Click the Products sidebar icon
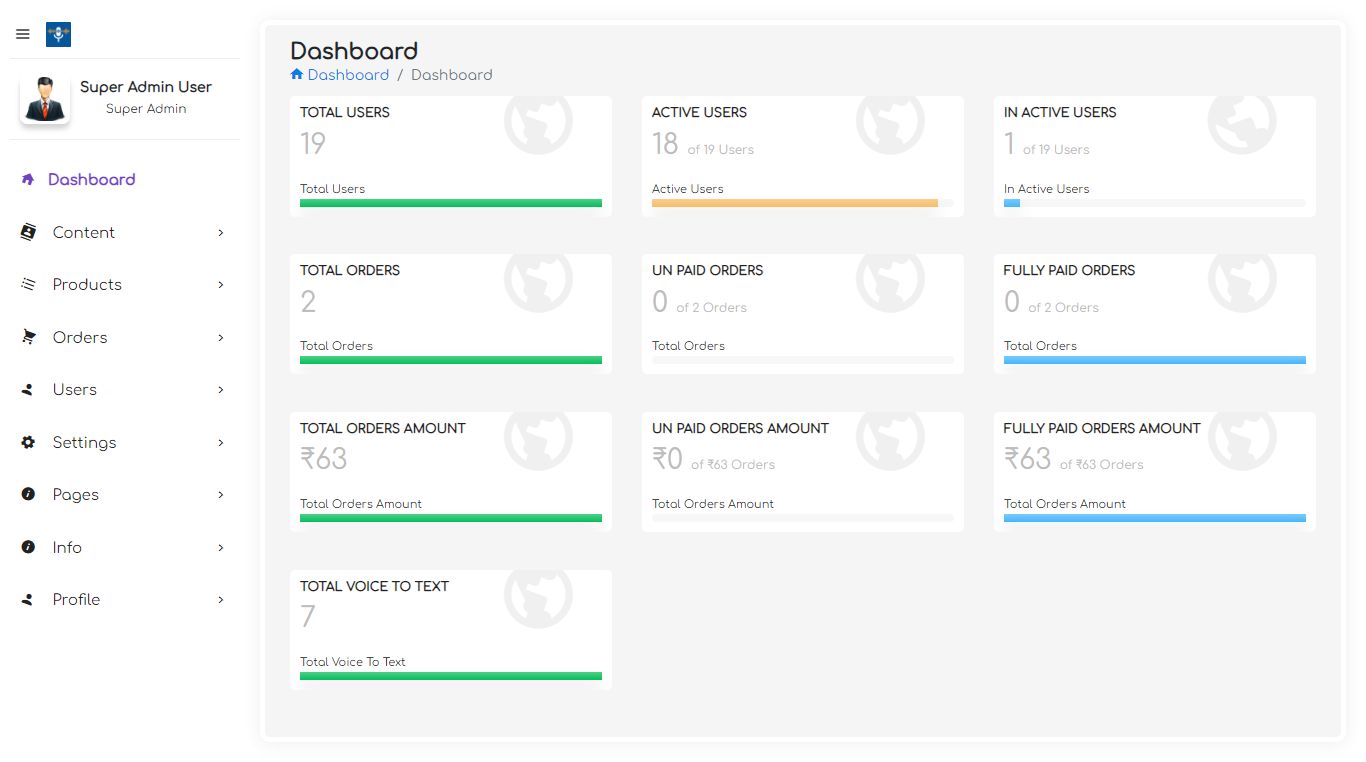The height and width of the screenshot is (762, 1366). (x=28, y=285)
